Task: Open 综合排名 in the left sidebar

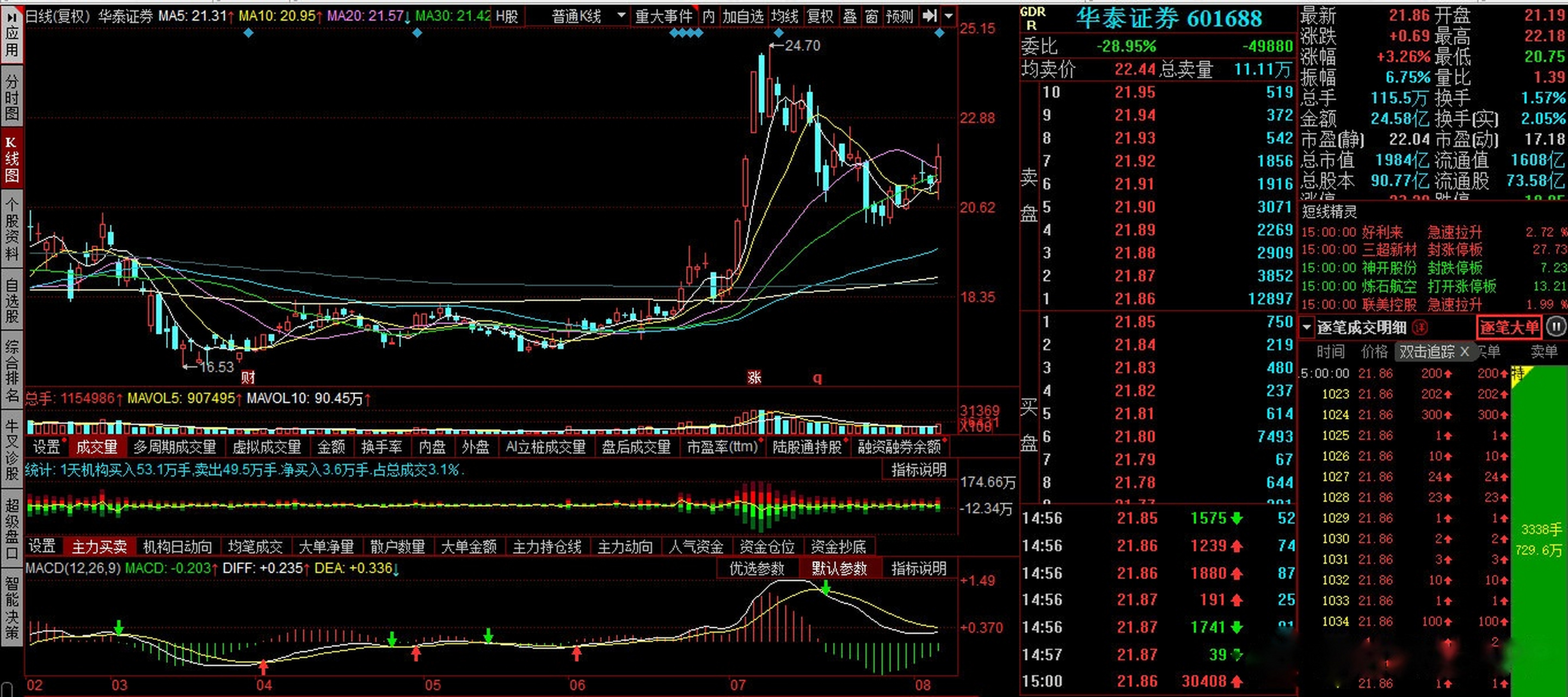Action: coord(11,371)
